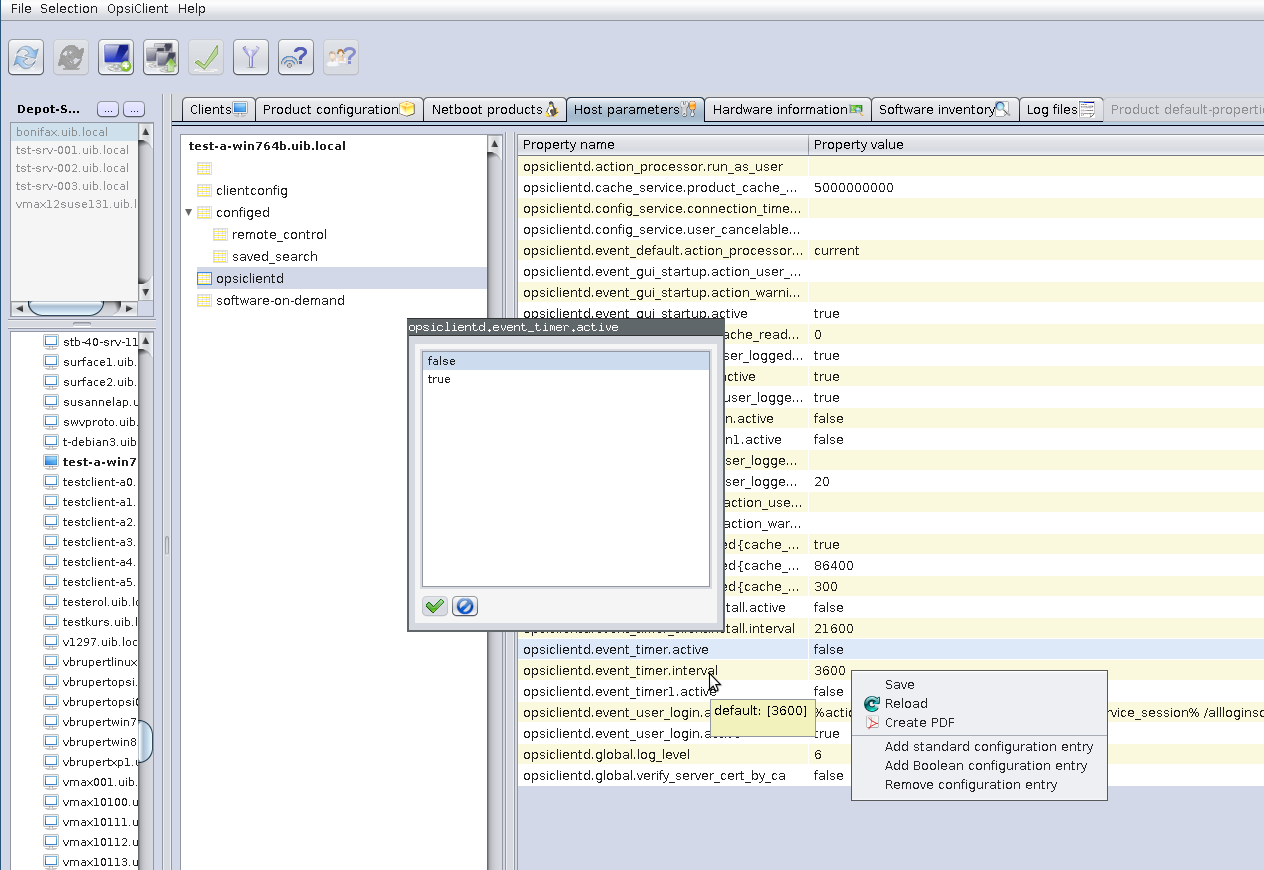
Task: Click grid icon next to software-on-demand
Action: [205, 301]
